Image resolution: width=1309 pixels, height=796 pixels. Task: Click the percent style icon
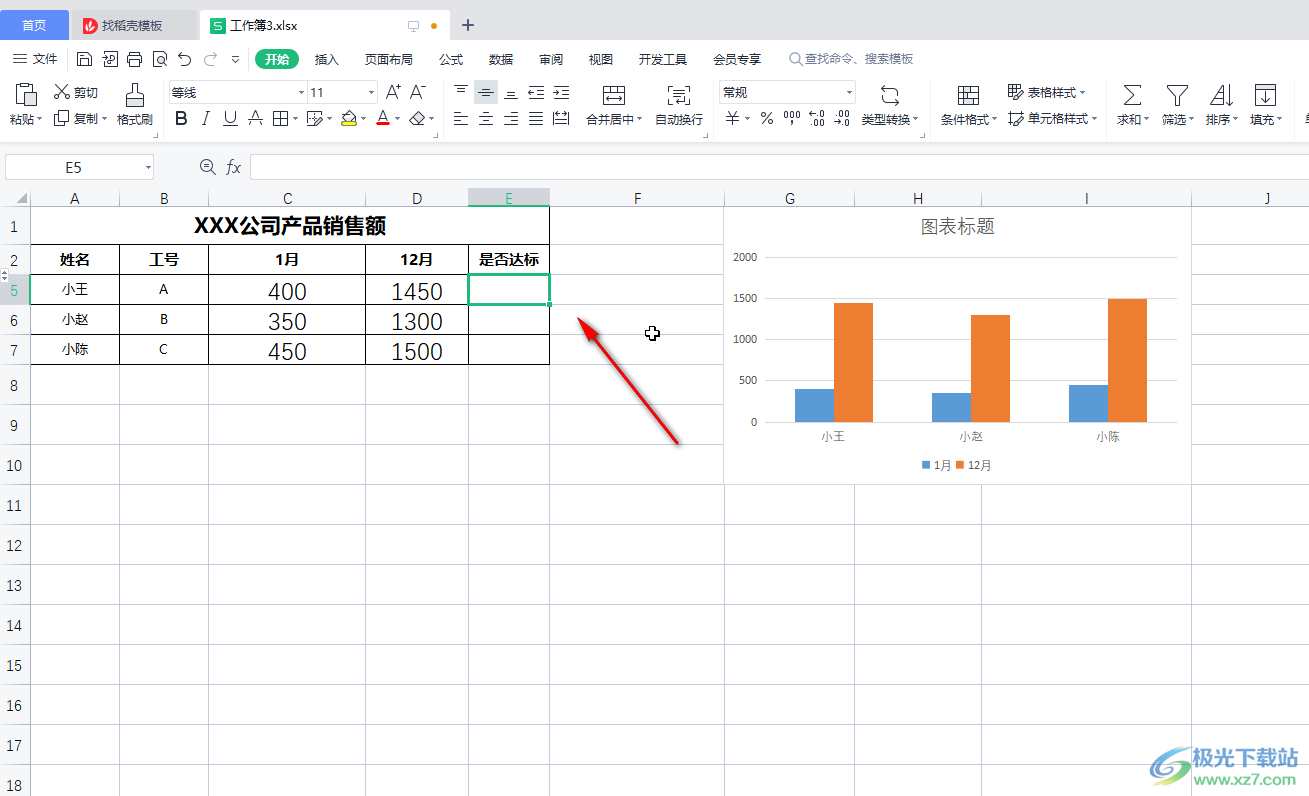click(767, 119)
